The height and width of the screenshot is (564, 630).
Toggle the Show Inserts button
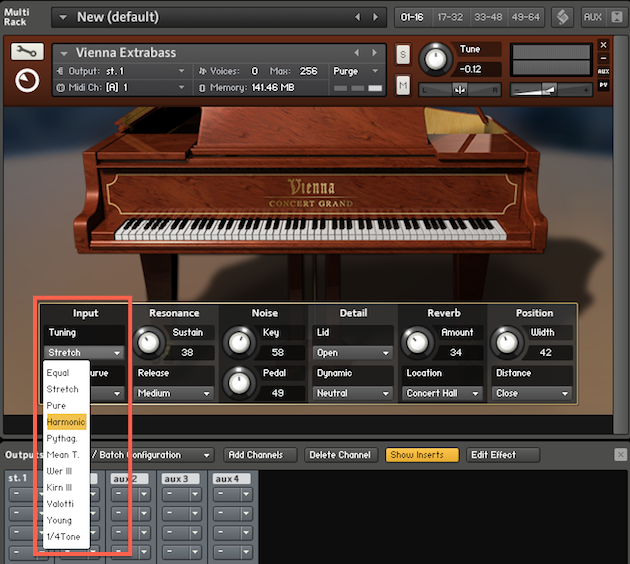[x=422, y=455]
